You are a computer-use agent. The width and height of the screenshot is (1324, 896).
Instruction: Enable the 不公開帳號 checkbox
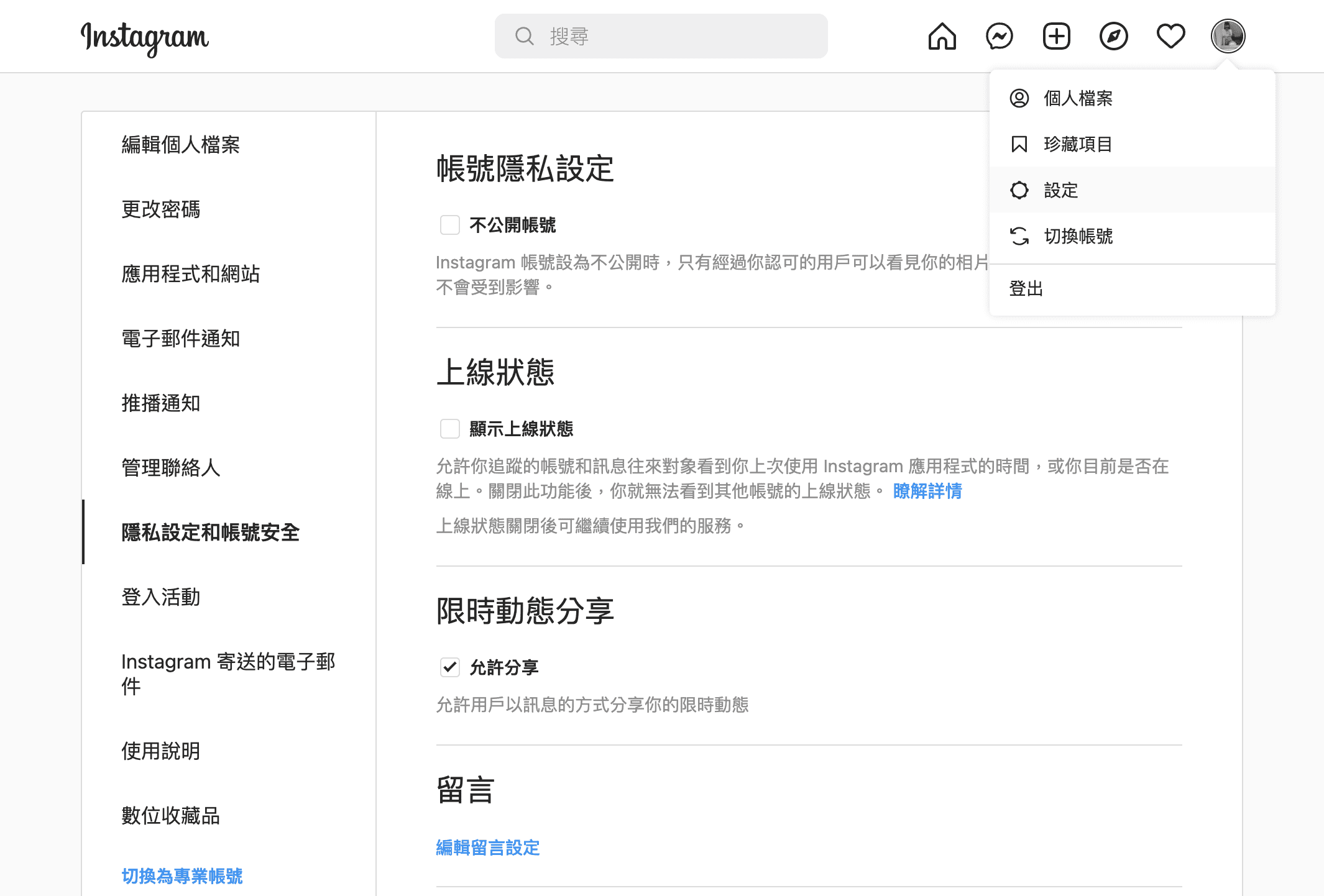(x=449, y=225)
